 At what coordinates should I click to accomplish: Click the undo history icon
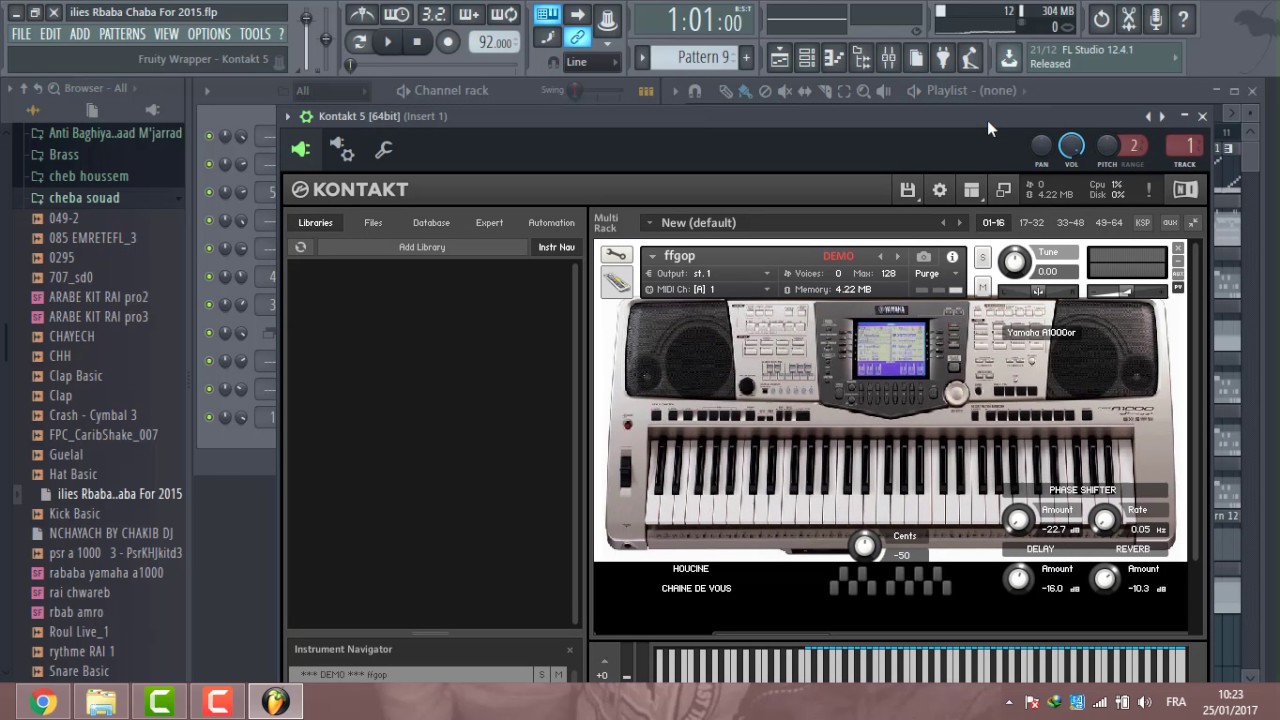(x=1101, y=18)
